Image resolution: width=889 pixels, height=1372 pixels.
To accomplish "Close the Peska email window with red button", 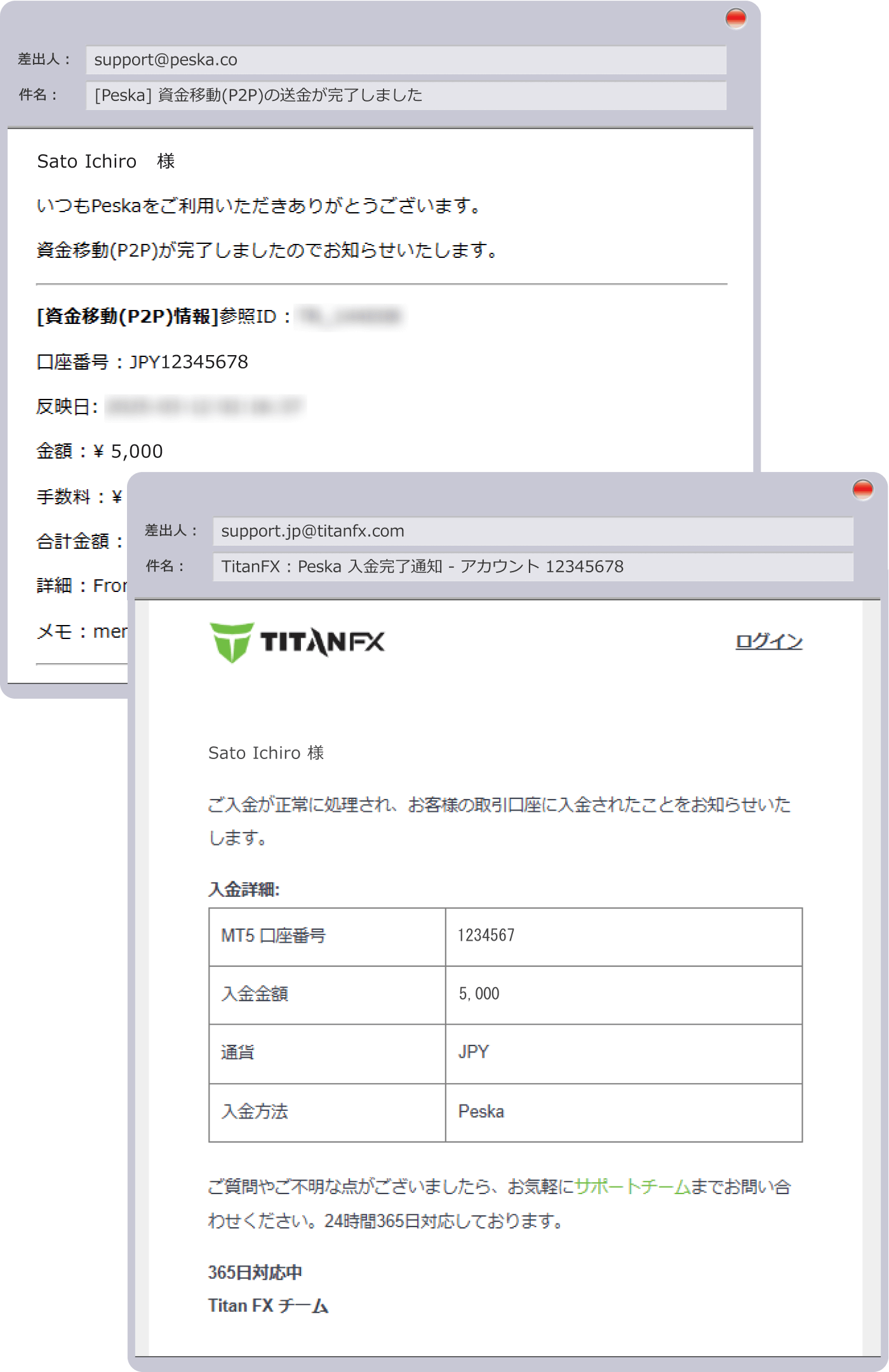I will 735,18.
